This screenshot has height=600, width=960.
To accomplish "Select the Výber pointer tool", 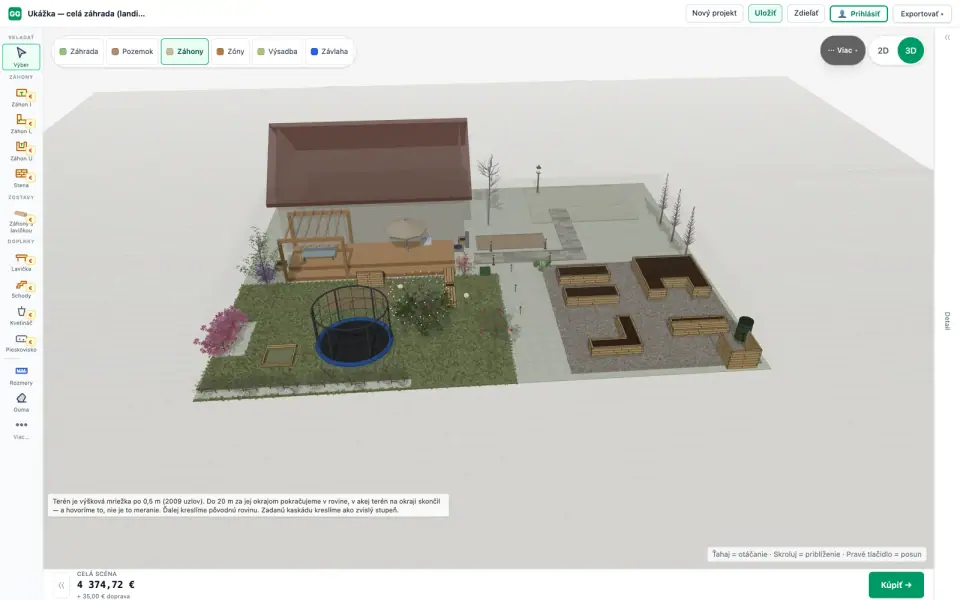I will point(21,56).
